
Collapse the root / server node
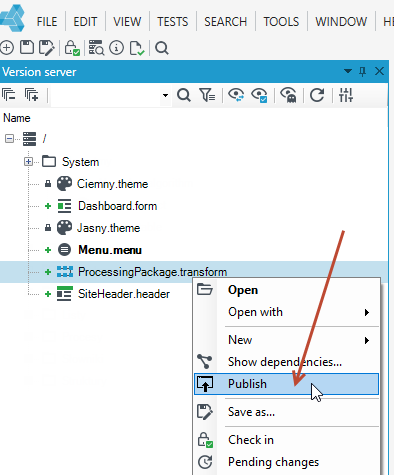[x=9, y=138]
